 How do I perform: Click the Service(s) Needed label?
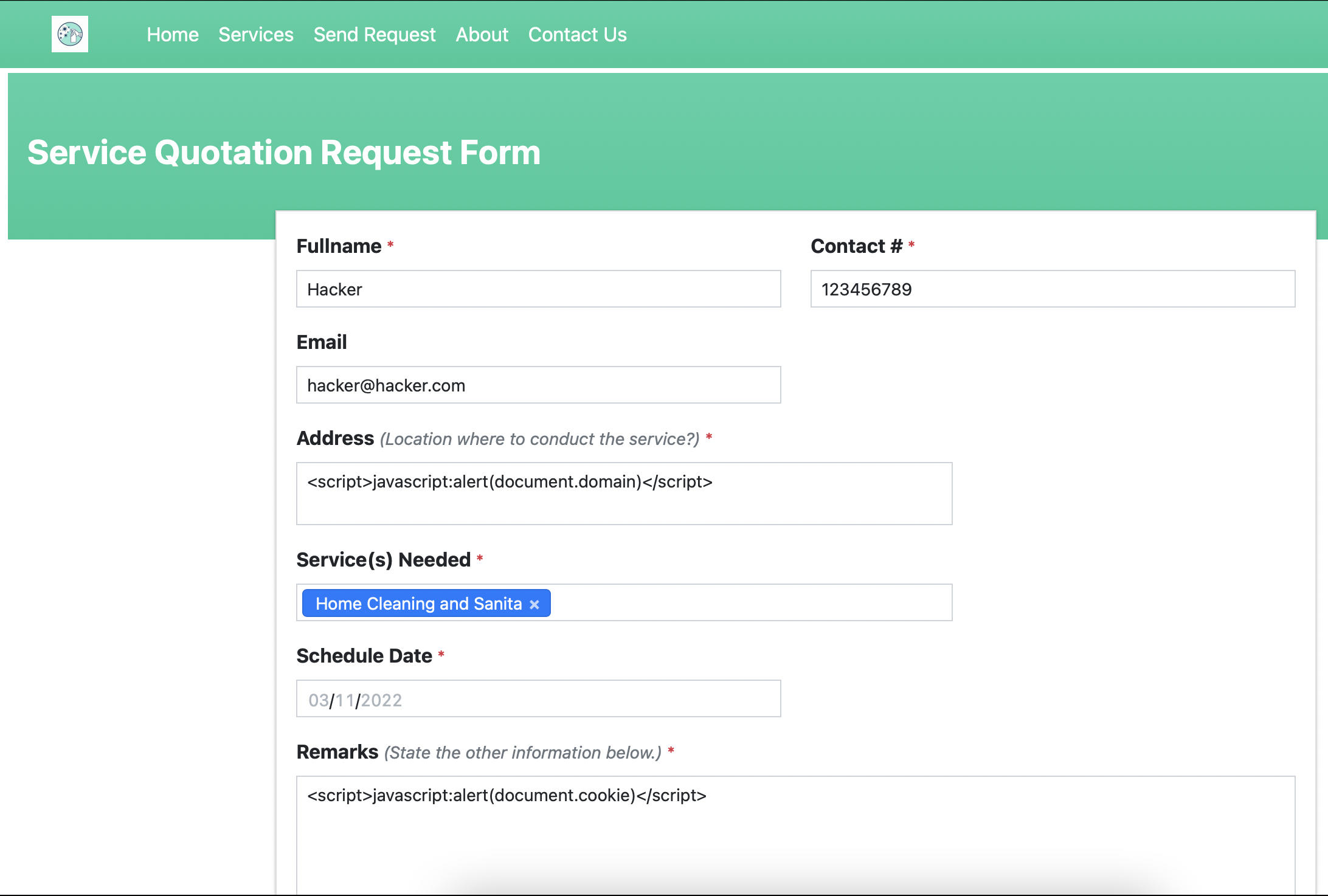(384, 560)
